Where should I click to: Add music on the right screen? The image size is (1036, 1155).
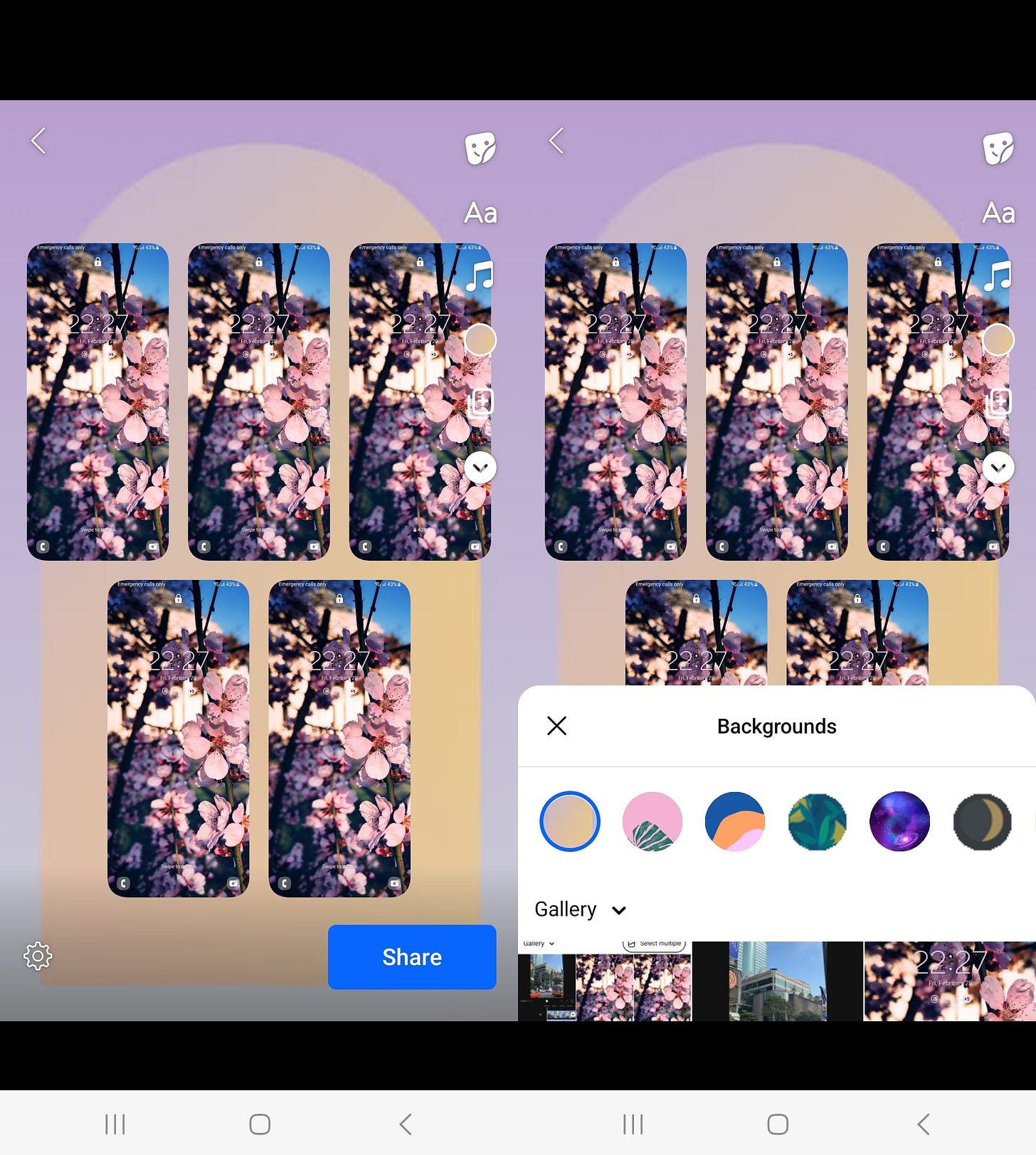coord(998,275)
